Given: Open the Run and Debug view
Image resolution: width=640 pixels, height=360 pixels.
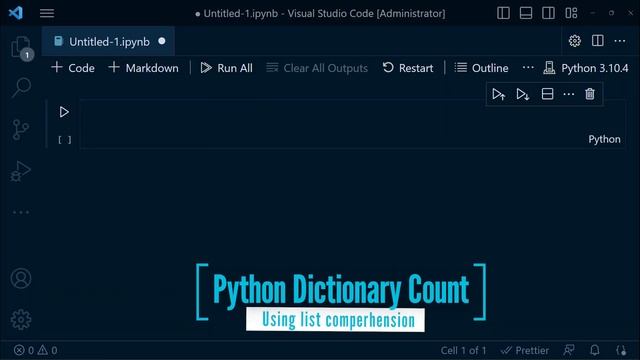Looking at the screenshot, I should tap(21, 171).
